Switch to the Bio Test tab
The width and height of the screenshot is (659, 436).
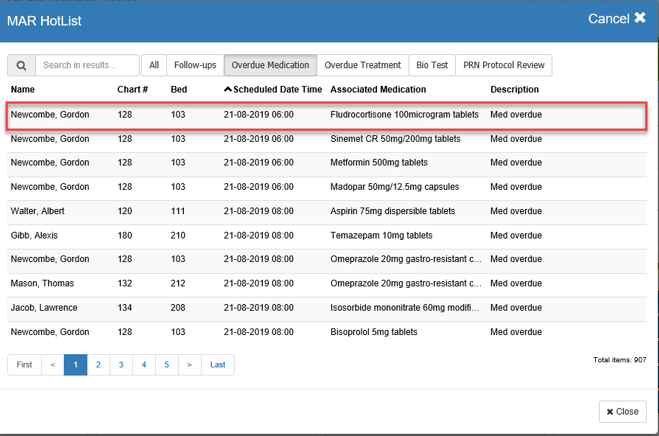pyautogui.click(x=432, y=66)
